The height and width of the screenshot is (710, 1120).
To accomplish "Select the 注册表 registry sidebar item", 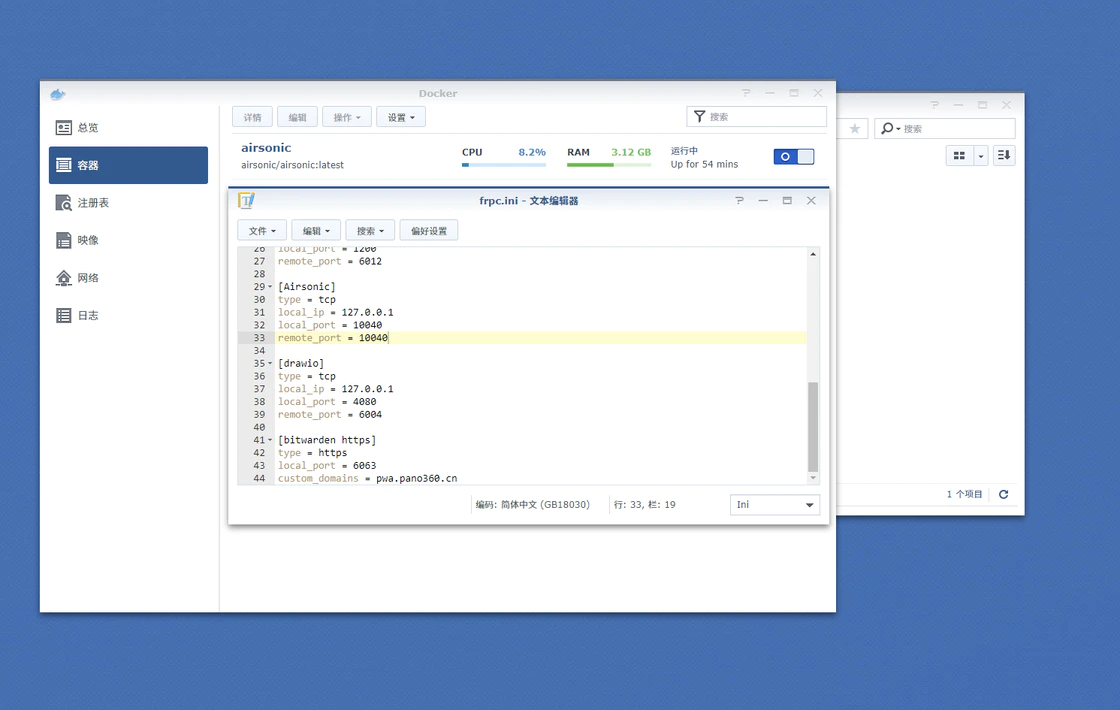I will (x=92, y=203).
